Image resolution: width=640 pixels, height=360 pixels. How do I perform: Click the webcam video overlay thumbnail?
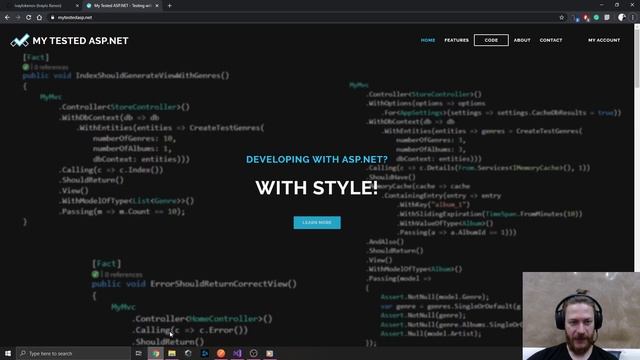[x=581, y=316]
